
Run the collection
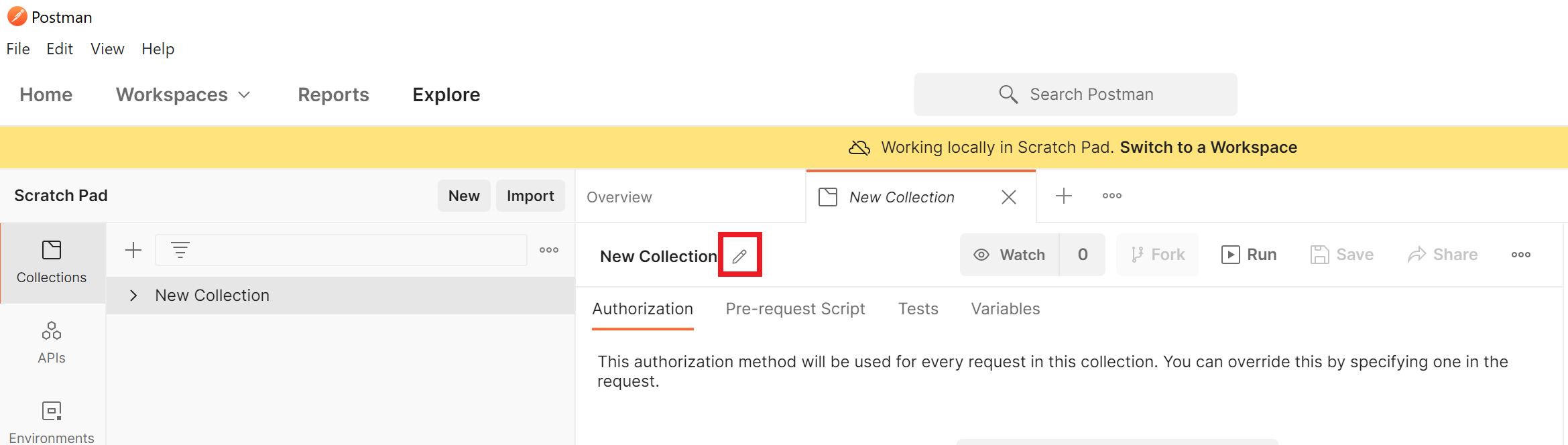[x=1249, y=255]
